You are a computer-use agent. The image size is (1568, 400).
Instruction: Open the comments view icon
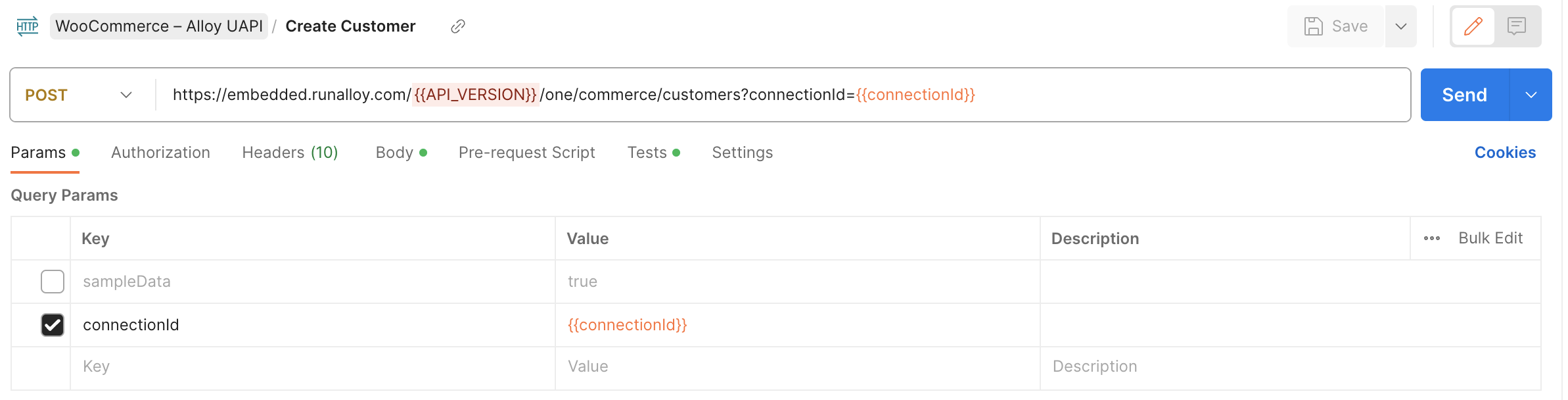click(1517, 26)
